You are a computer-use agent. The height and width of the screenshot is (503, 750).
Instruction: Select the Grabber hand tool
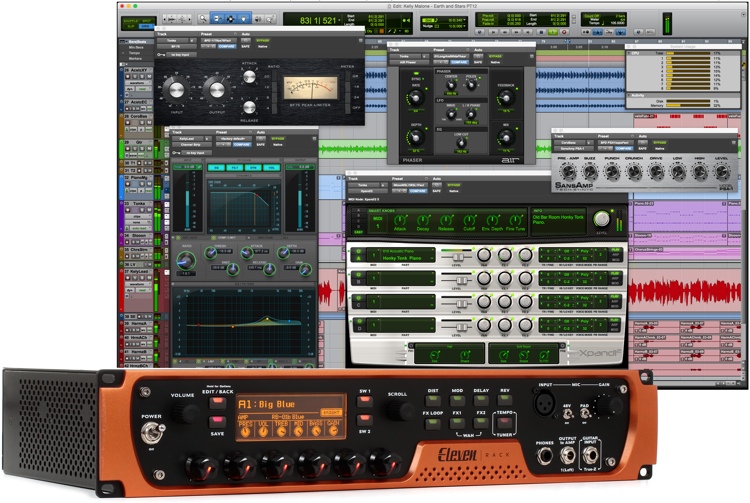coord(244,19)
